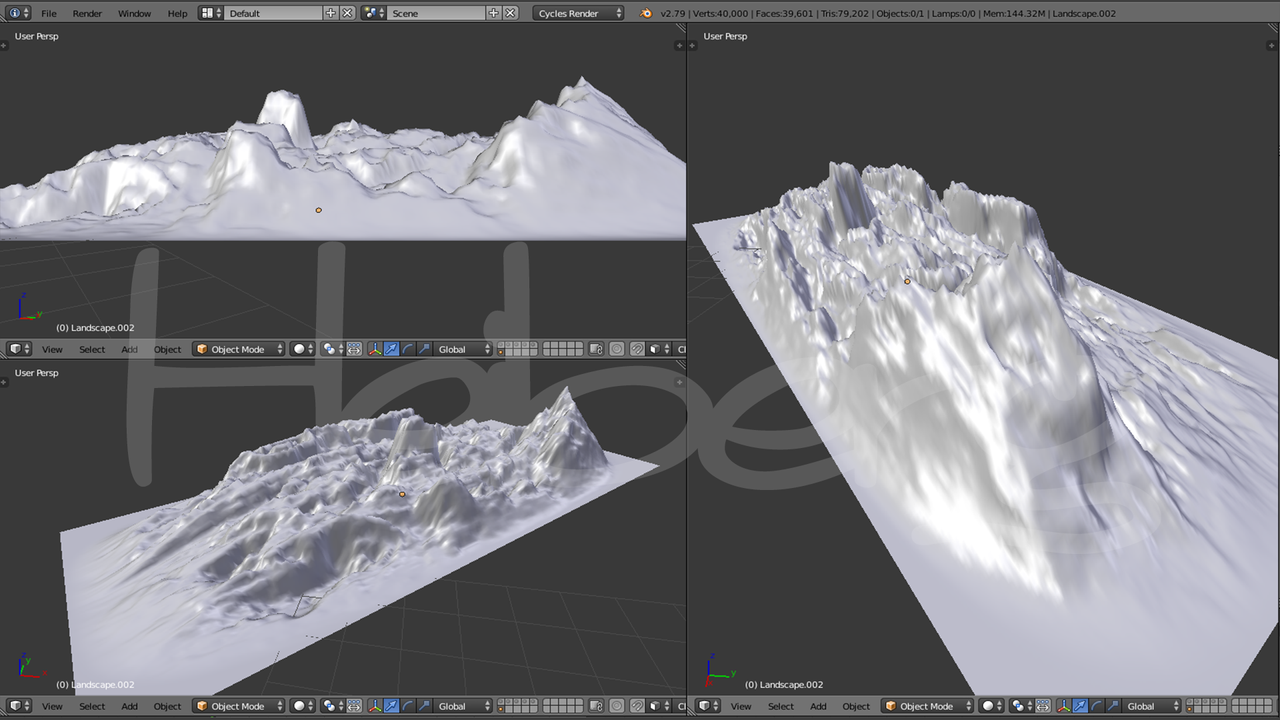Toggle scale manipulator in right viewport header
The image size is (1280, 720).
coord(1113,706)
